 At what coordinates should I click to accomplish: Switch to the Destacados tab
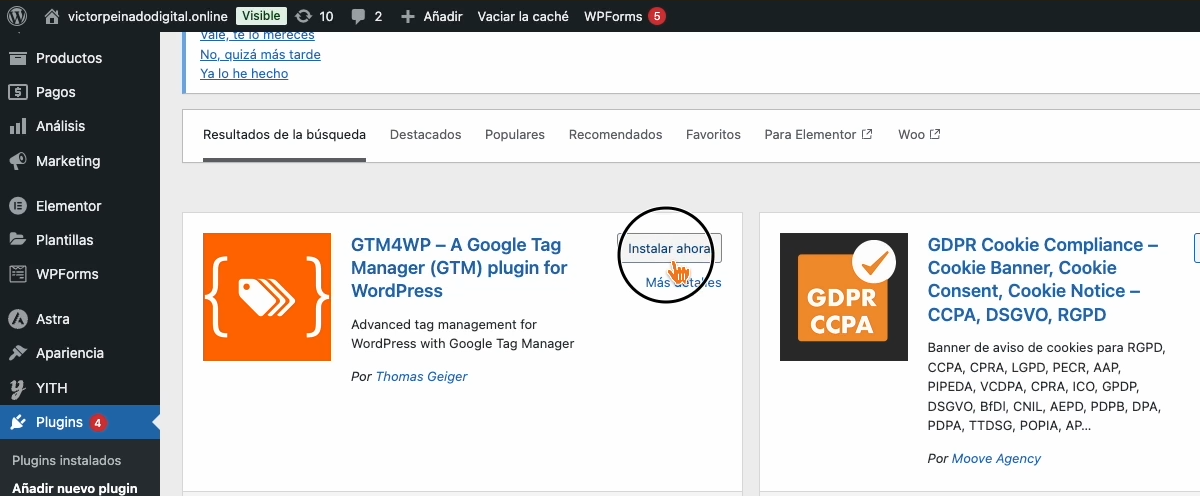tap(425, 135)
